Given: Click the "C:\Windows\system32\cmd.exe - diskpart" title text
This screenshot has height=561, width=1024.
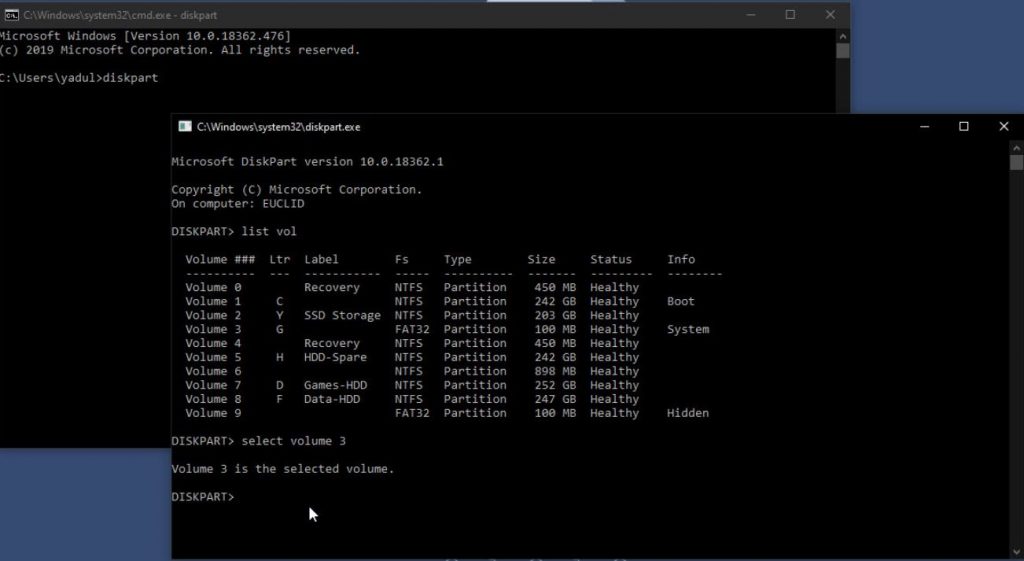Looking at the screenshot, I should [120, 15].
